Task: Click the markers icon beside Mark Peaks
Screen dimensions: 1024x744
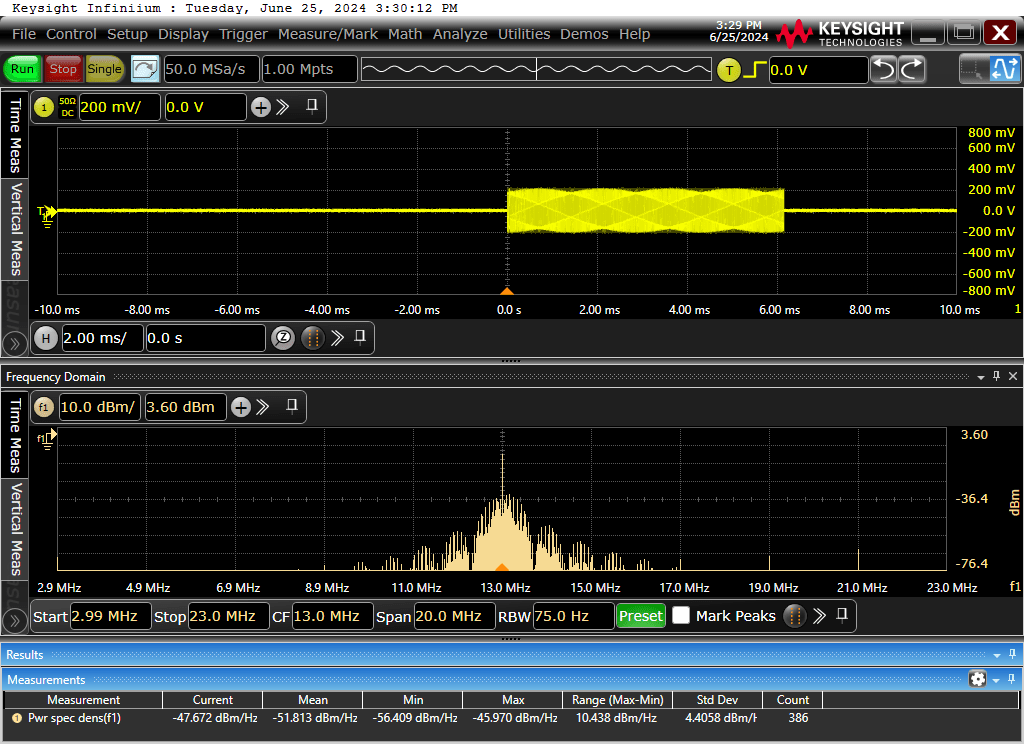Action: [x=795, y=616]
